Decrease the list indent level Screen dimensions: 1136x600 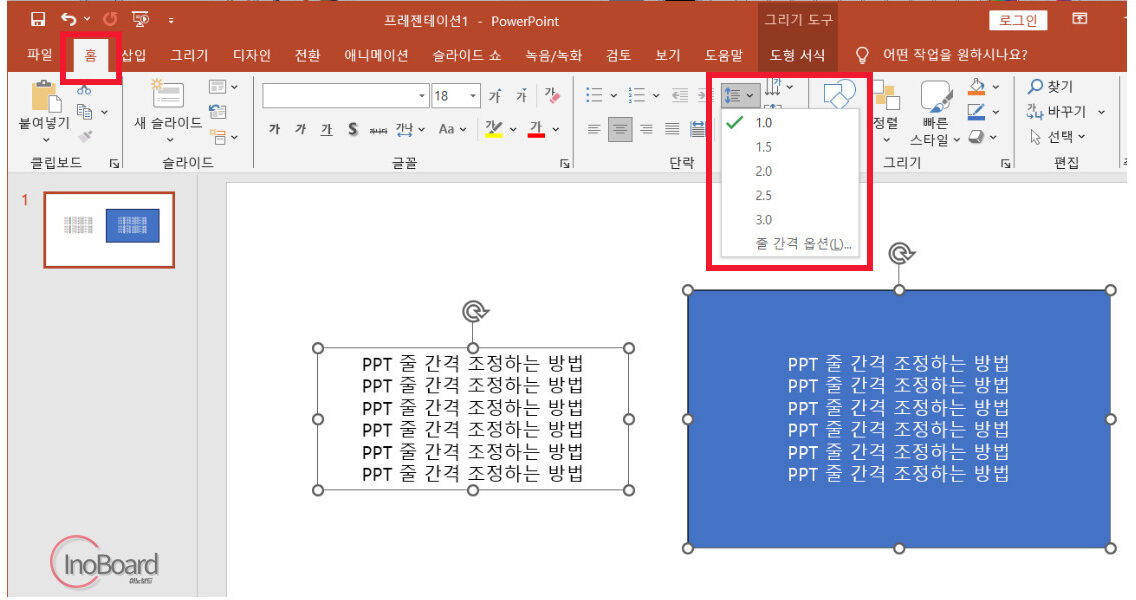680,95
